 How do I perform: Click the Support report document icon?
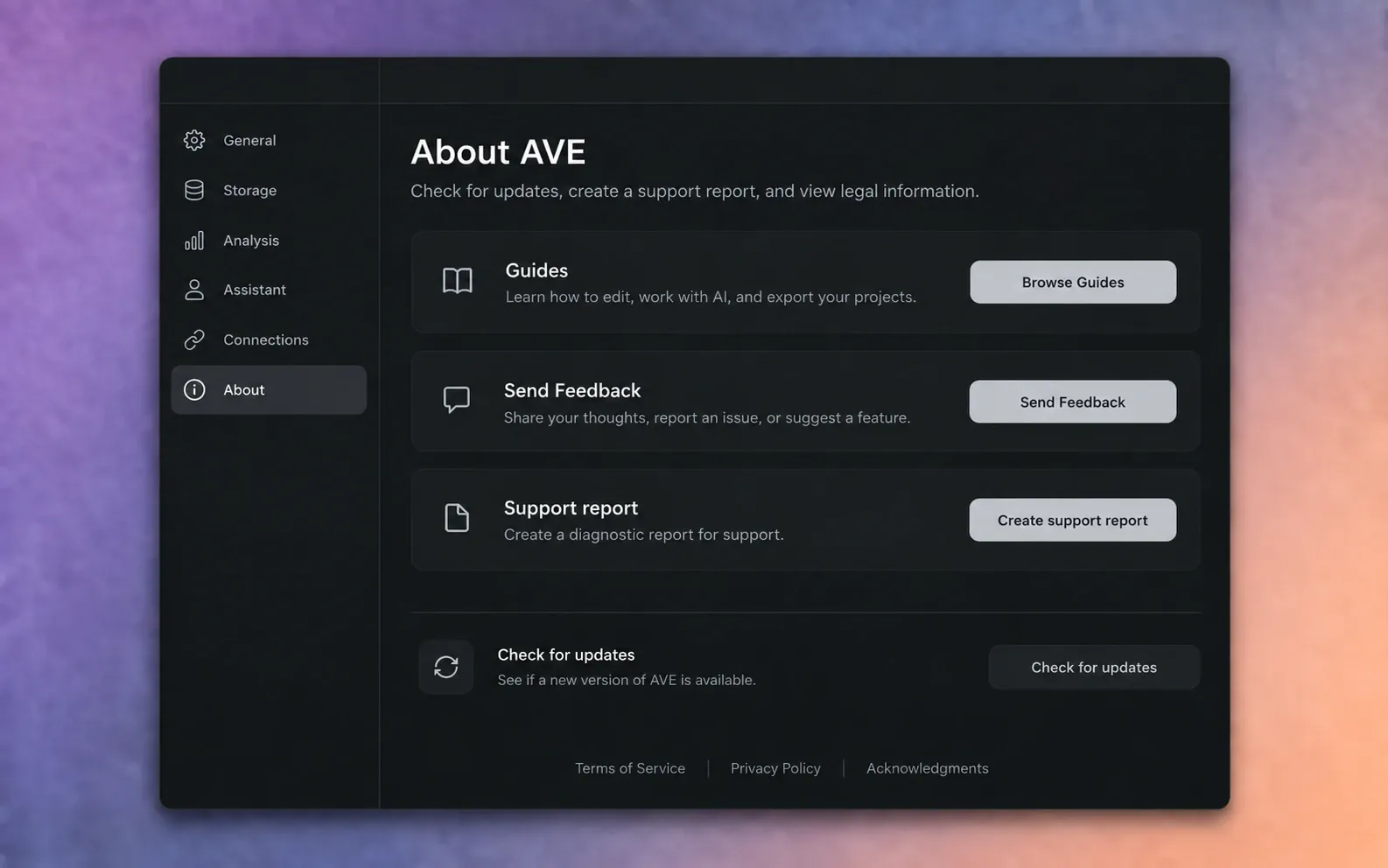click(x=456, y=518)
